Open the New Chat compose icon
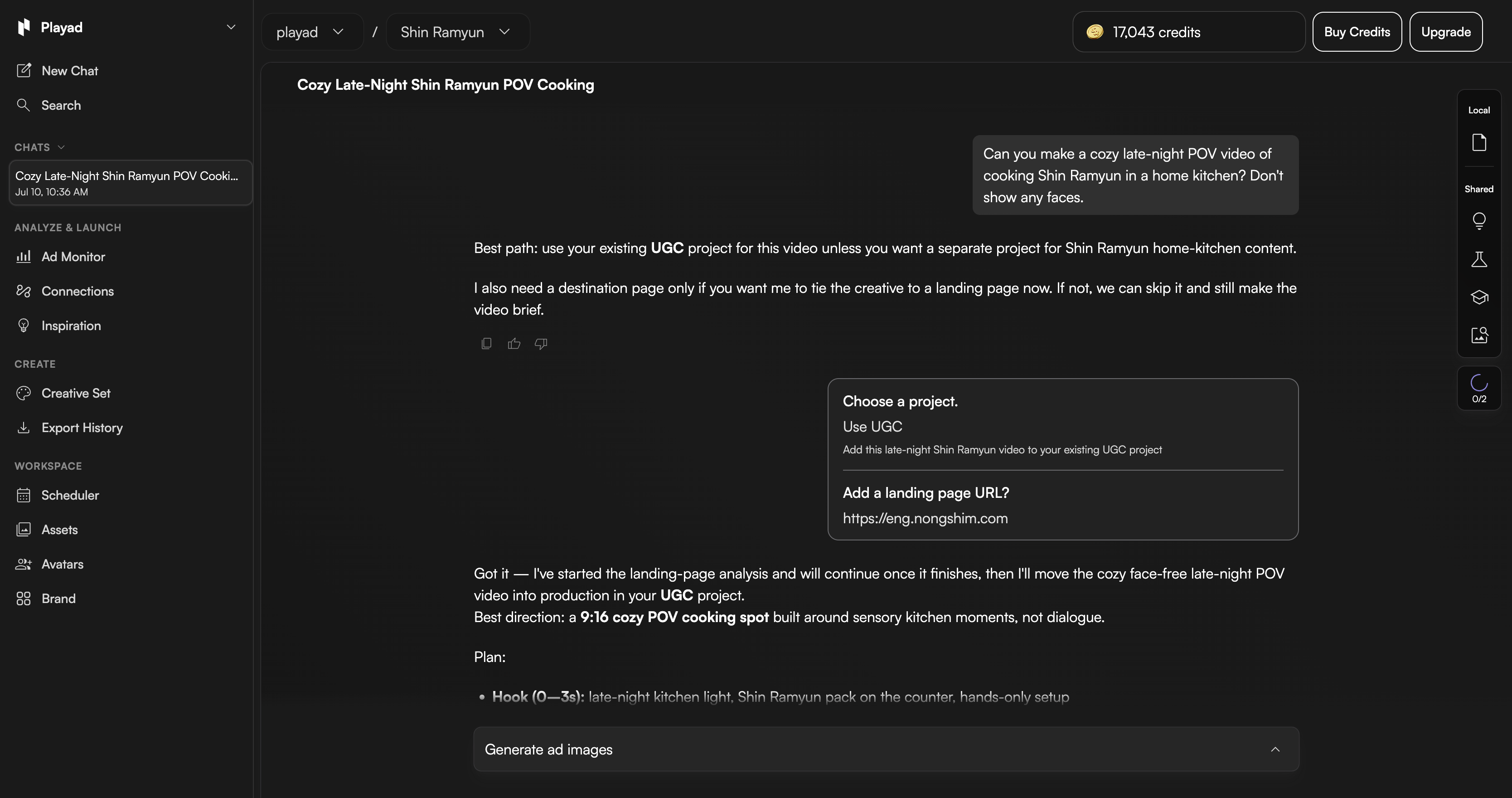Viewport: 1512px width, 798px height. pyautogui.click(x=24, y=70)
